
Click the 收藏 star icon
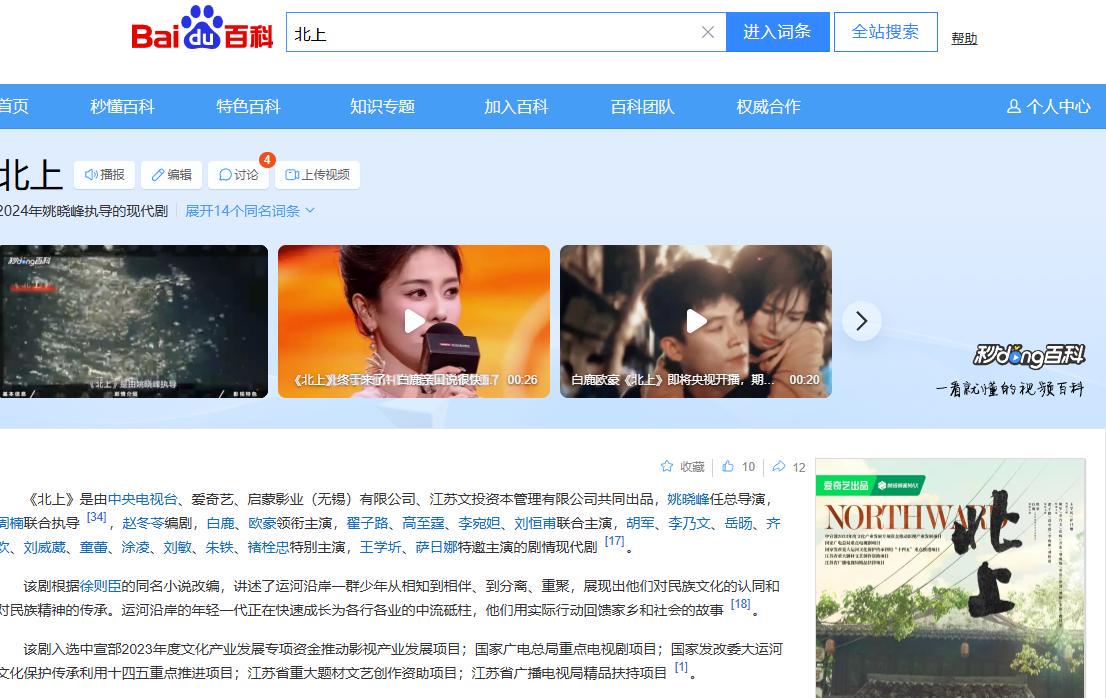667,466
